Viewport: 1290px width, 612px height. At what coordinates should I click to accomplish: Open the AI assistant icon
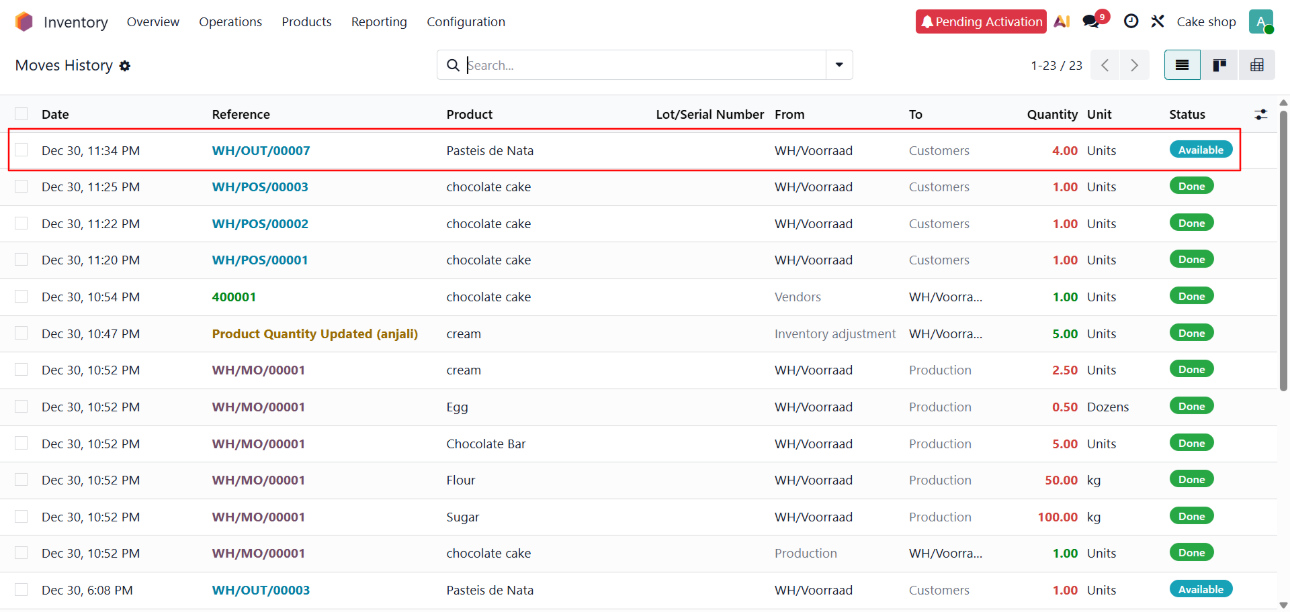(1062, 22)
